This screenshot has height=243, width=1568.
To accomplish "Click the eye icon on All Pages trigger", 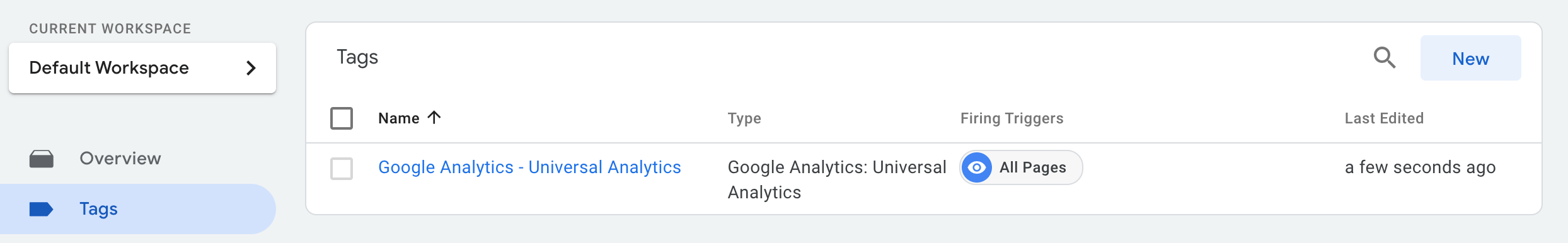I will [x=977, y=167].
